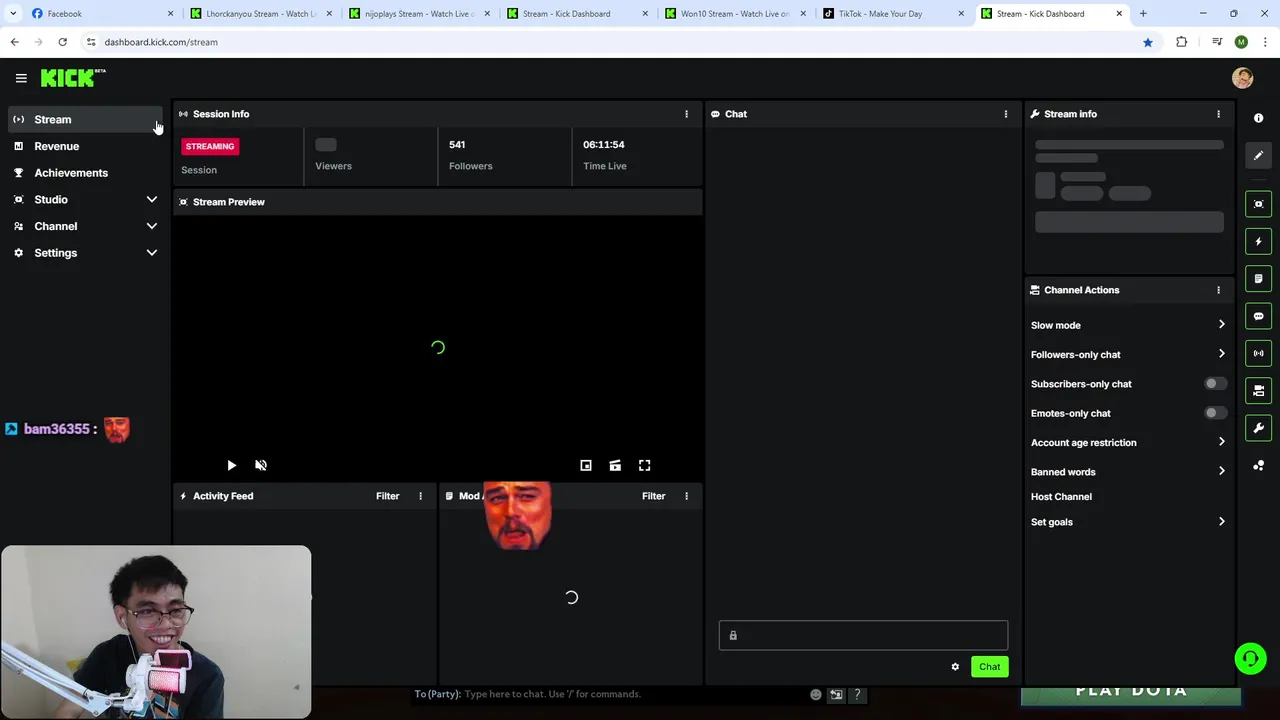1280x720 pixels.
Task: Toggle the Stream Preview widget icon in sidebar
Action: [1258, 204]
